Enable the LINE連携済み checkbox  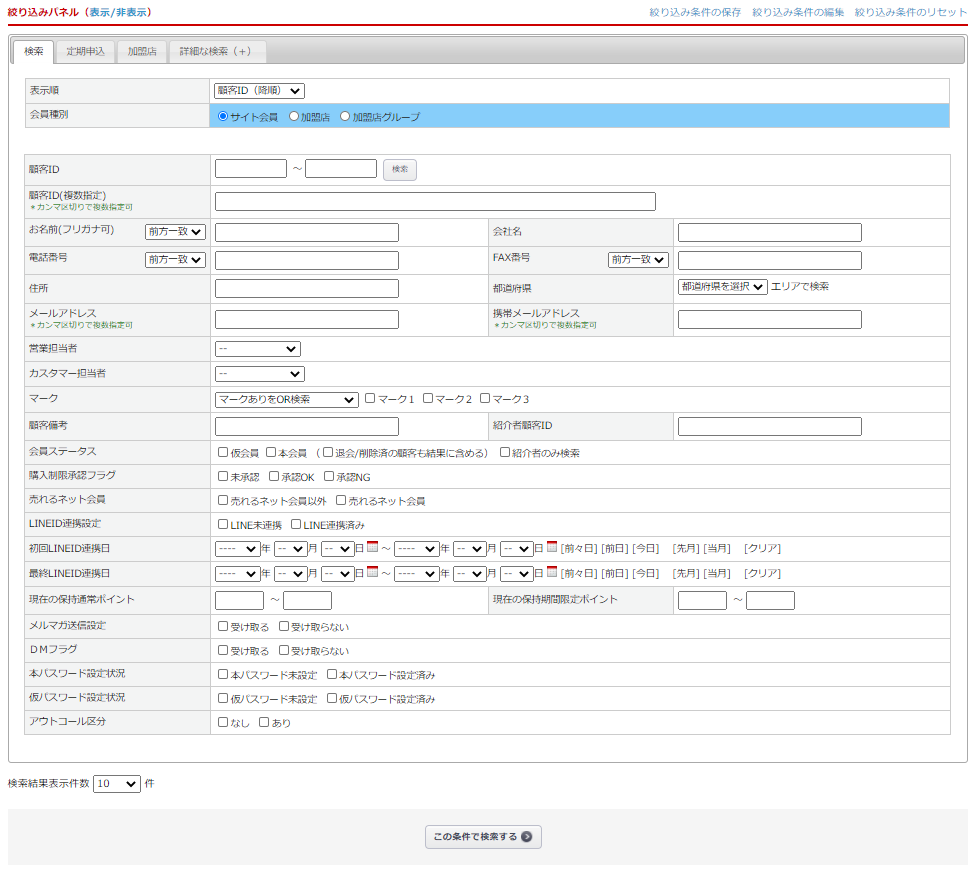coord(296,524)
